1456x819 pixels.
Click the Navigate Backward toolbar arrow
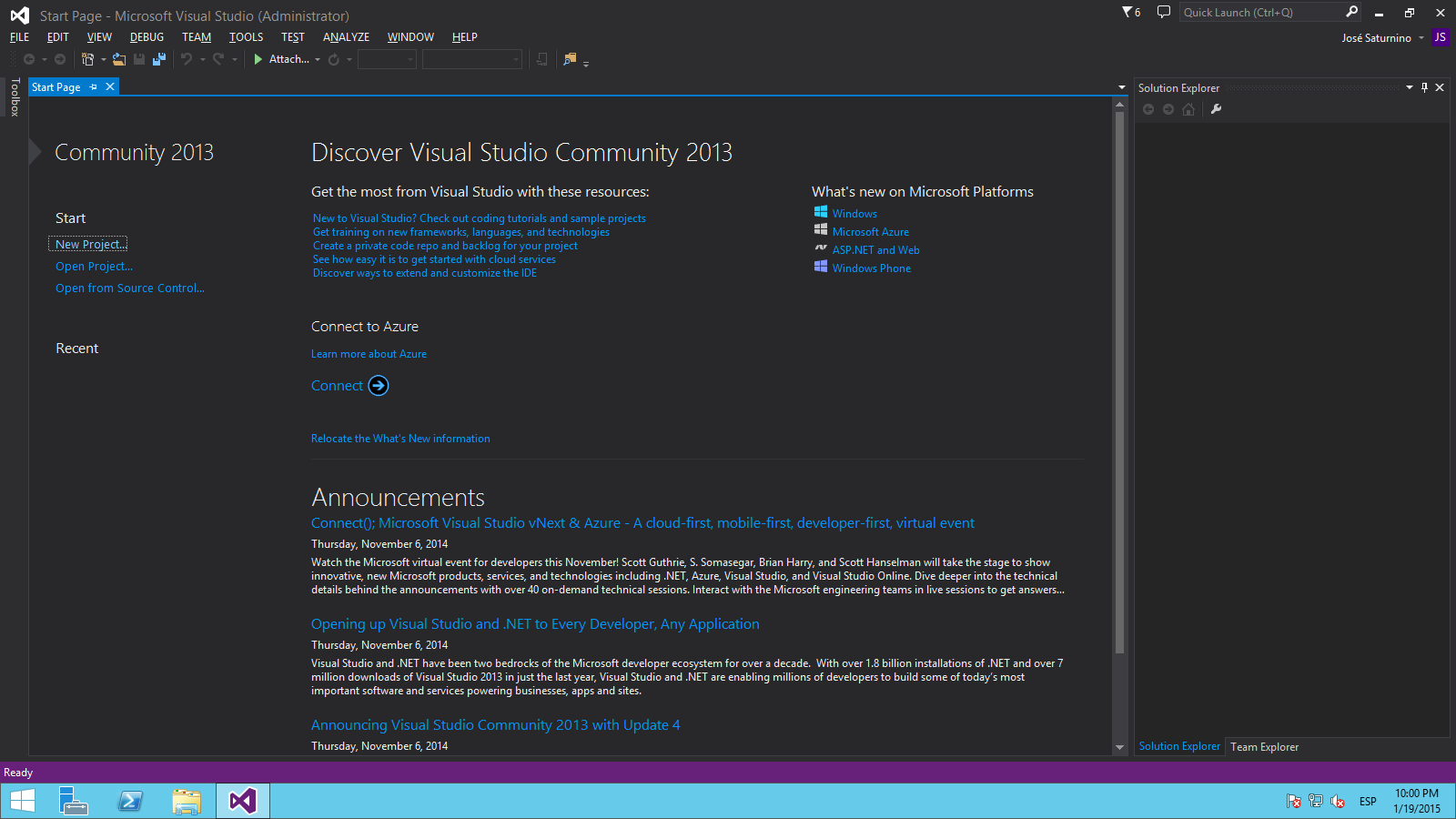(29, 59)
